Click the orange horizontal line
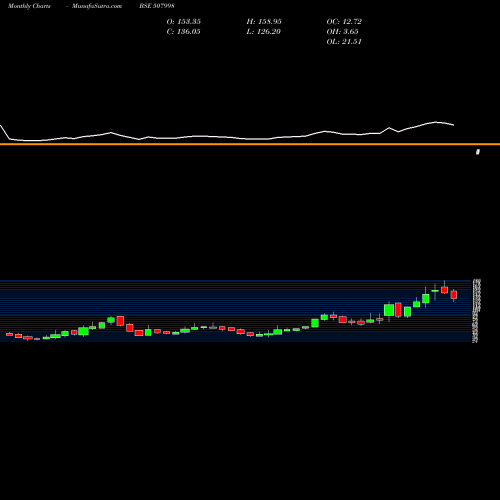The image size is (500, 500). (250, 144)
